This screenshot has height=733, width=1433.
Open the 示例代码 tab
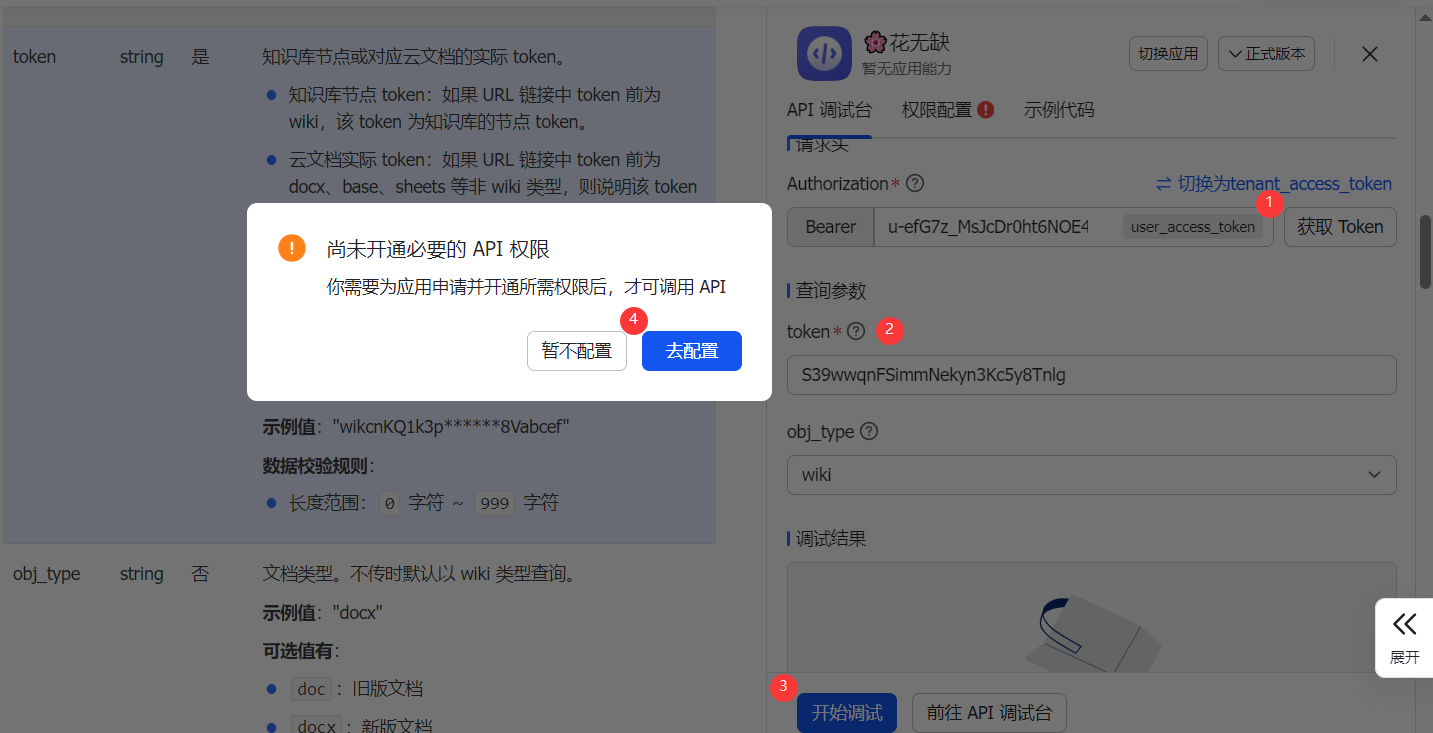(1059, 110)
